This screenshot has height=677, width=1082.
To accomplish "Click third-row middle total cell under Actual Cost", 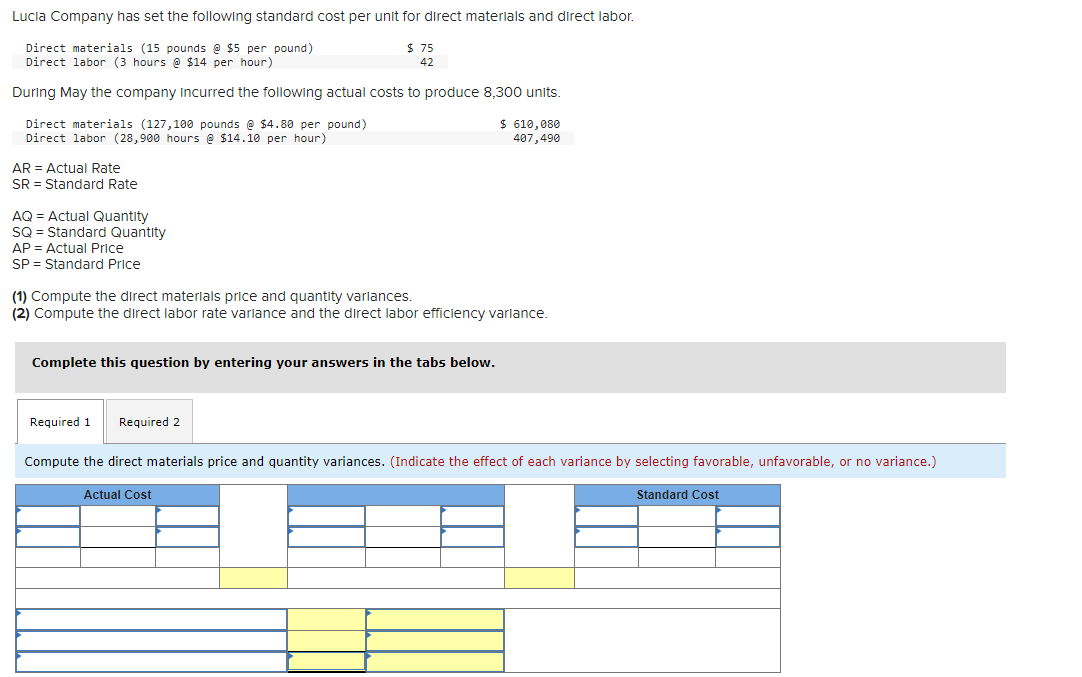I will (x=118, y=558).
